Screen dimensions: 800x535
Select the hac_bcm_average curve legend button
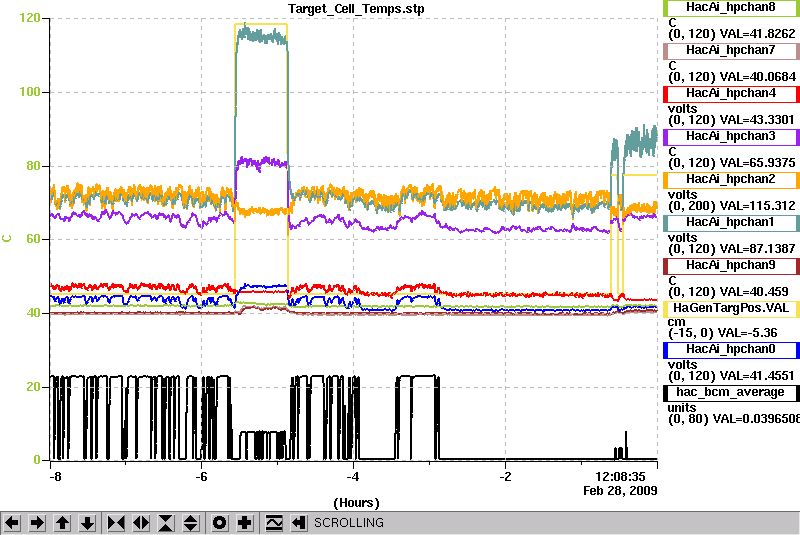click(731, 393)
